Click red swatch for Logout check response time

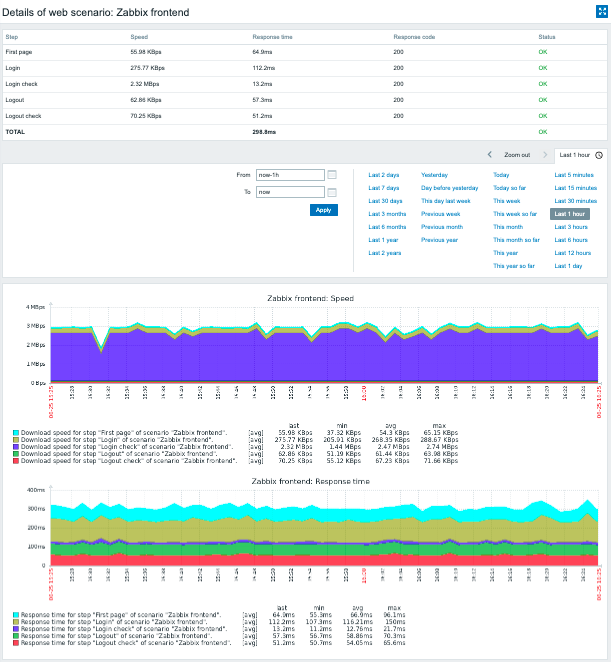click(16, 643)
